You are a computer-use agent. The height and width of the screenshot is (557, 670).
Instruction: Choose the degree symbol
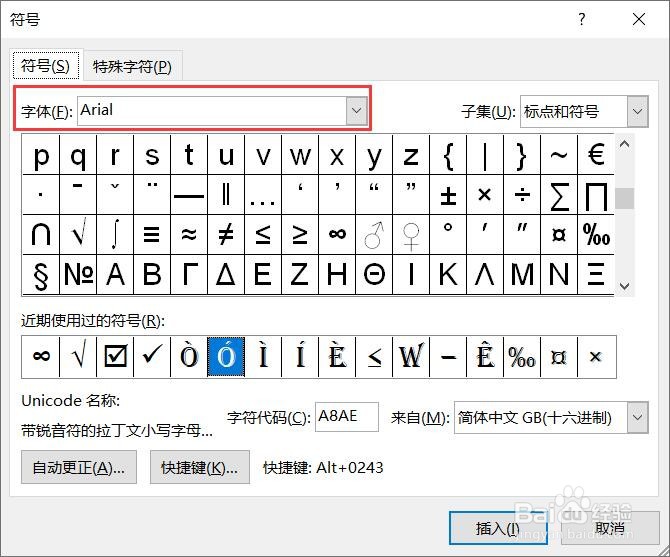coord(448,235)
